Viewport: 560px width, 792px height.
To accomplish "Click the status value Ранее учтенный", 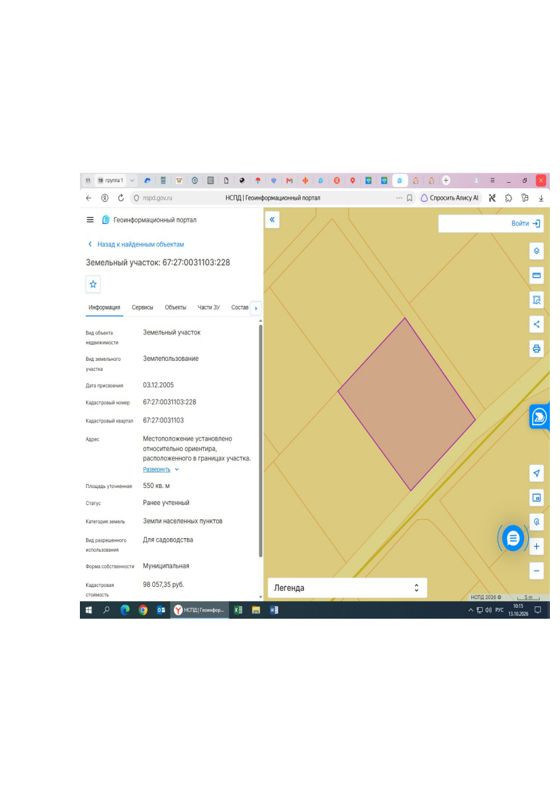I will pyautogui.click(x=166, y=503).
